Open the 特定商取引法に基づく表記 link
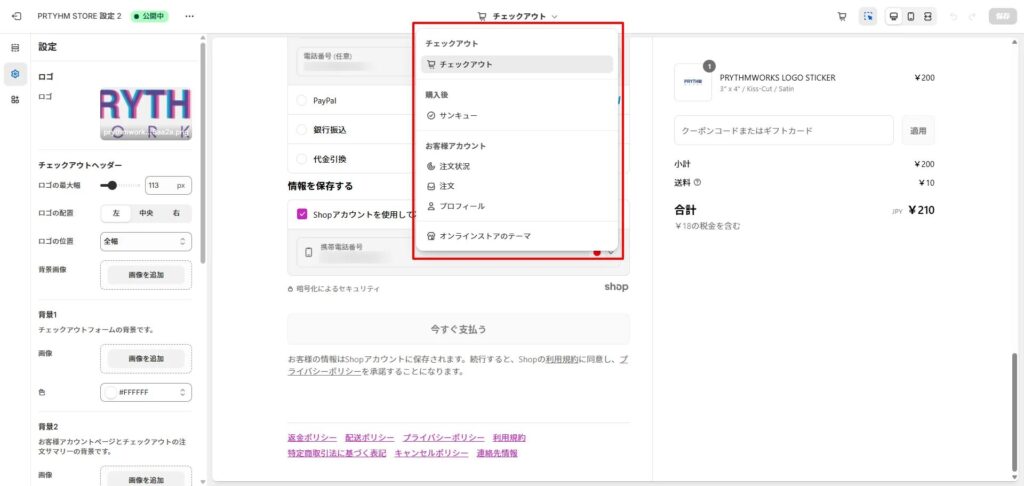 [337, 453]
